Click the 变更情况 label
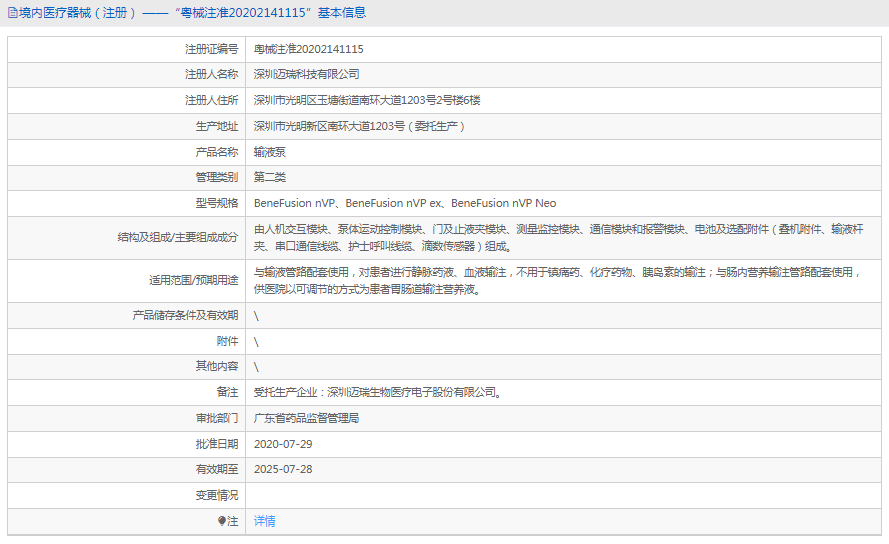Screen dimensions: 889x544 coord(217,495)
